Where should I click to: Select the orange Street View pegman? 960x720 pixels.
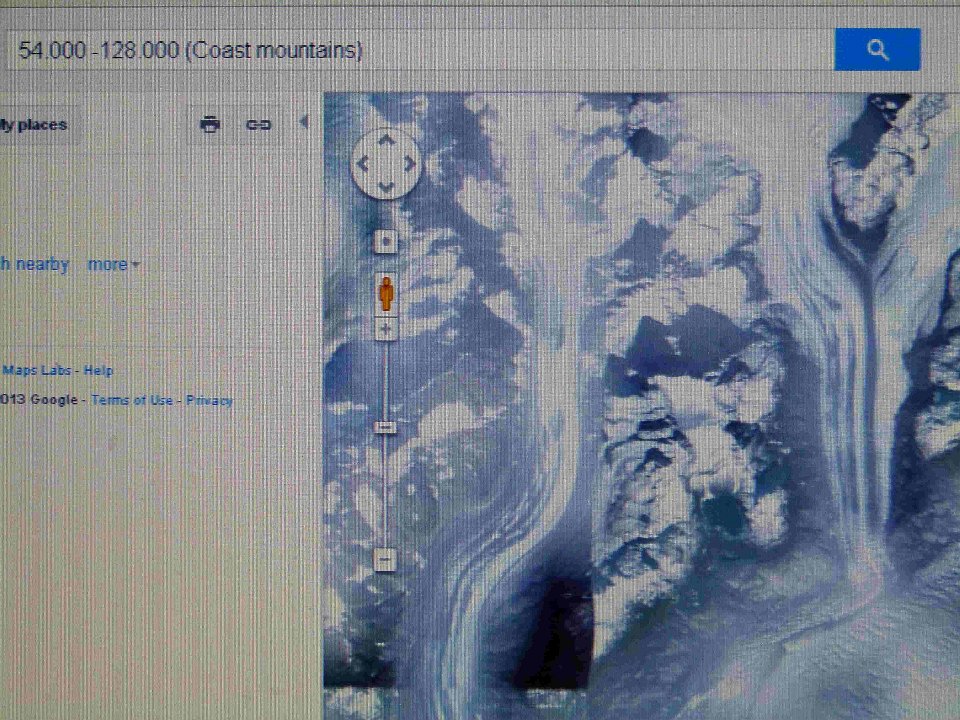click(x=386, y=294)
